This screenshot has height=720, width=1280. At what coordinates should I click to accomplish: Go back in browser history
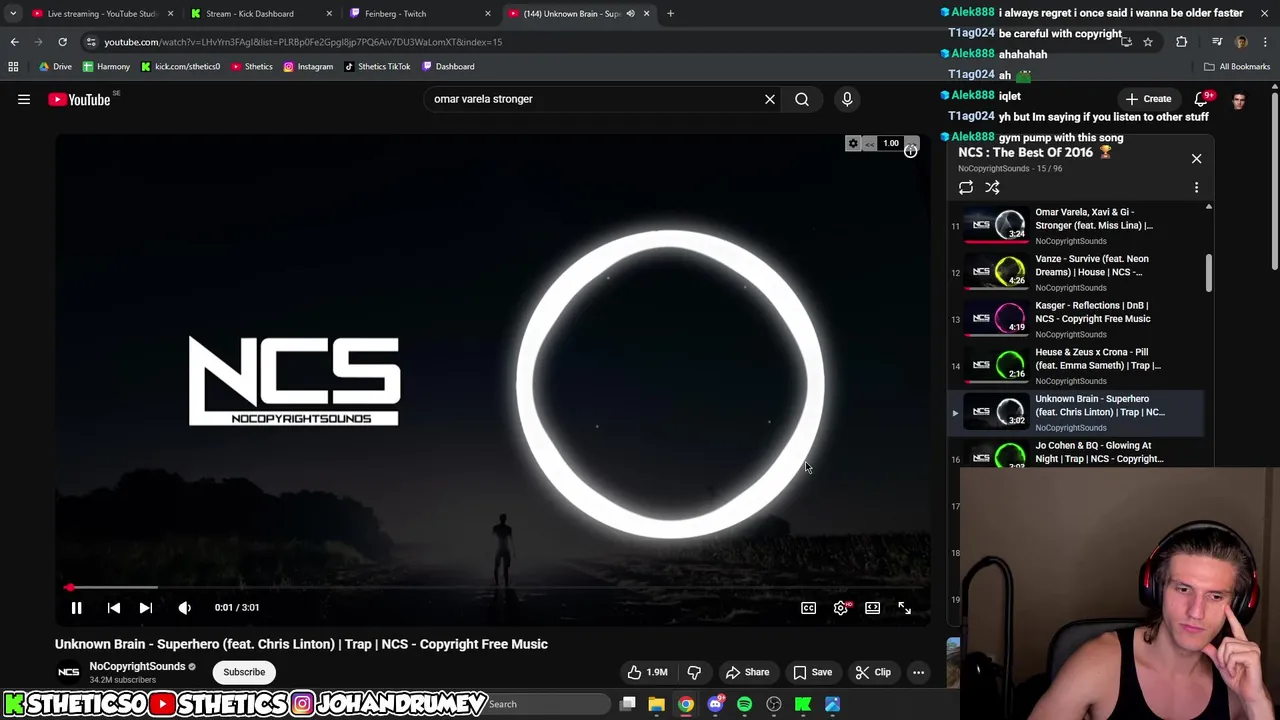coord(14,42)
